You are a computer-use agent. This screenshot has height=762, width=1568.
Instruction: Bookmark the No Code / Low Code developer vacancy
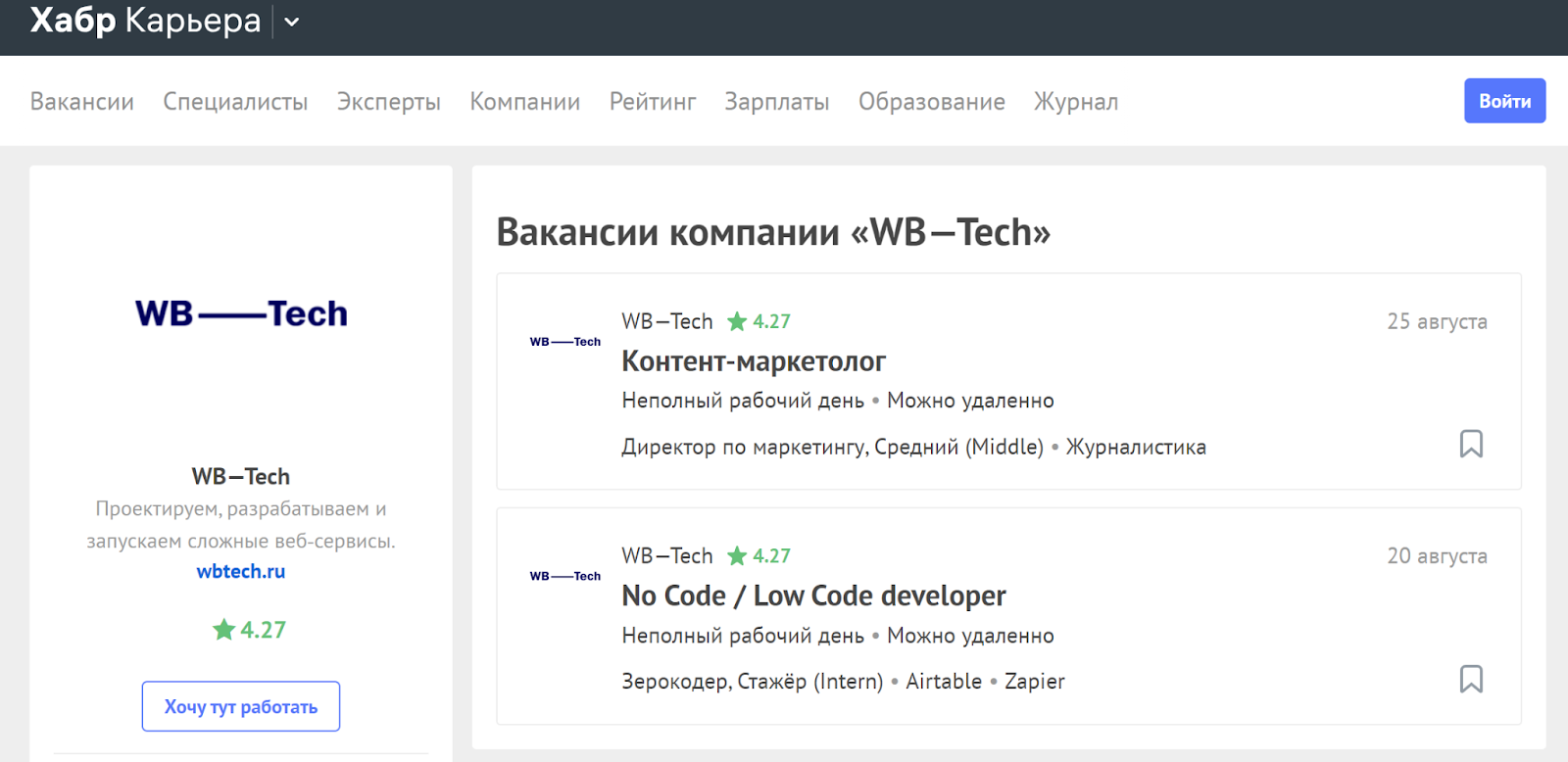[1471, 679]
